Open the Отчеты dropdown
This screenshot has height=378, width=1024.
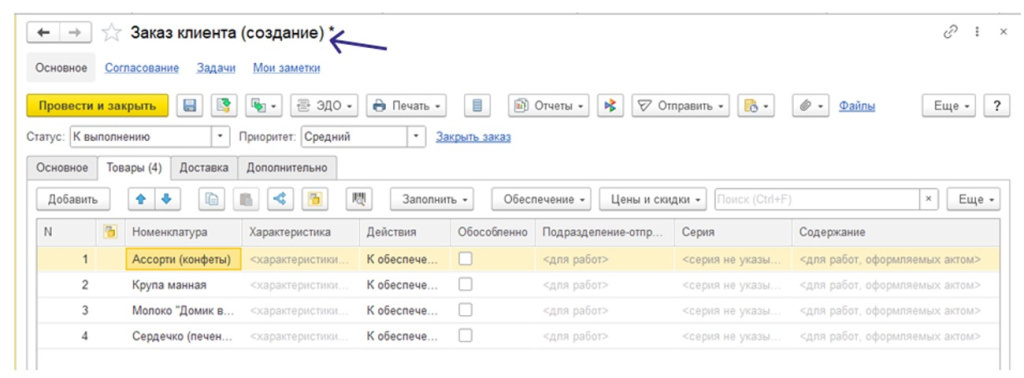549,106
